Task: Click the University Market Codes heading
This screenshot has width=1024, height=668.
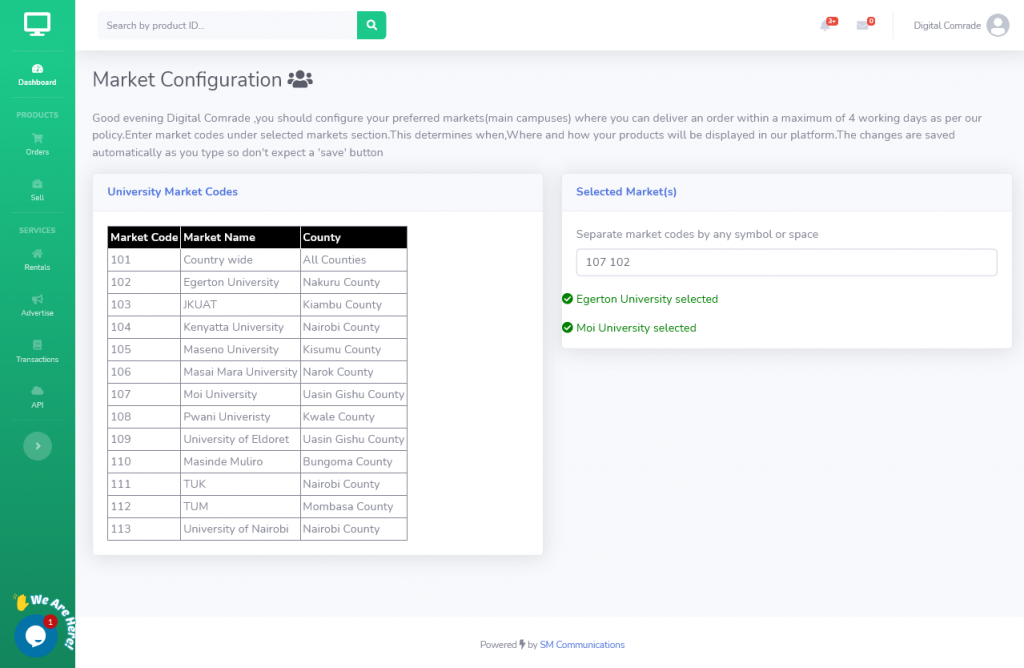Action: coord(172,191)
